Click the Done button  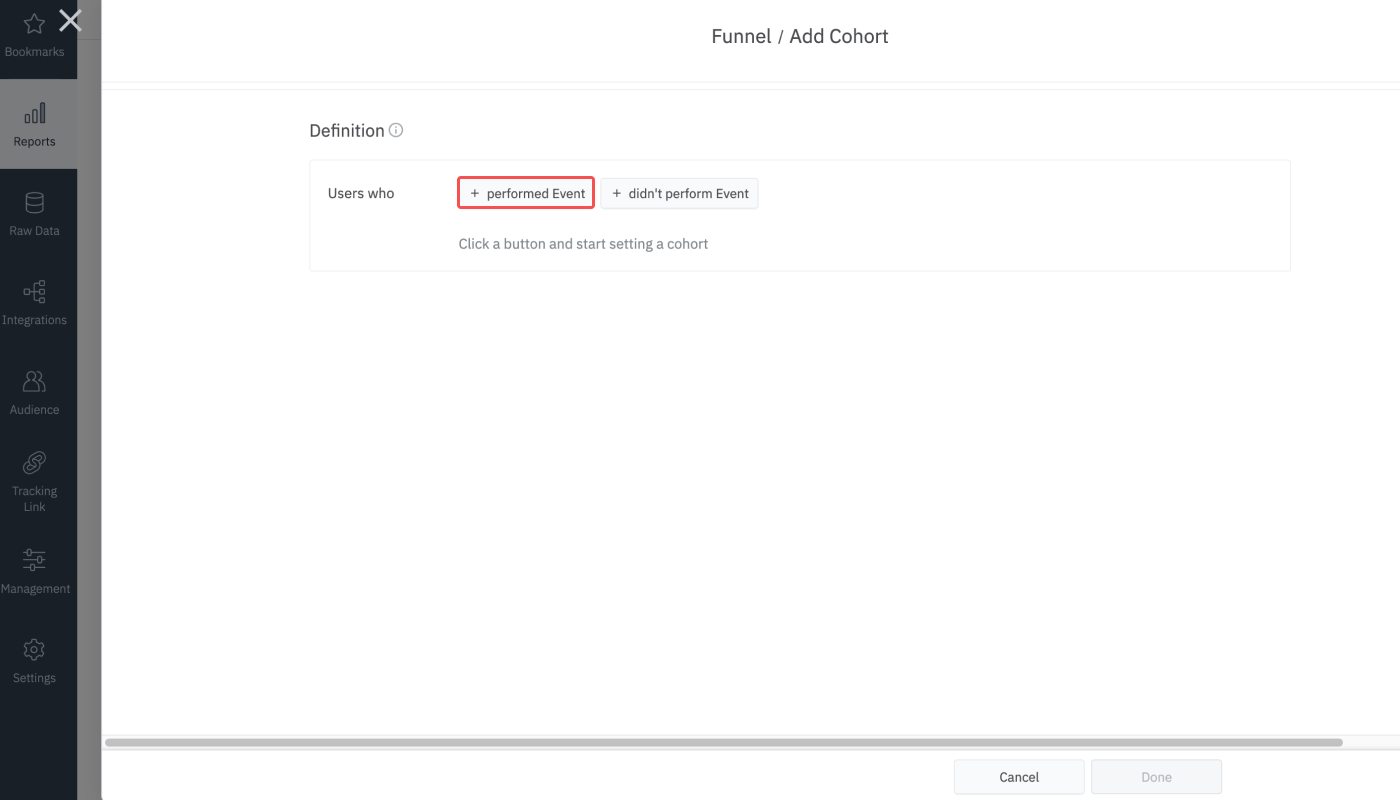(x=1156, y=777)
